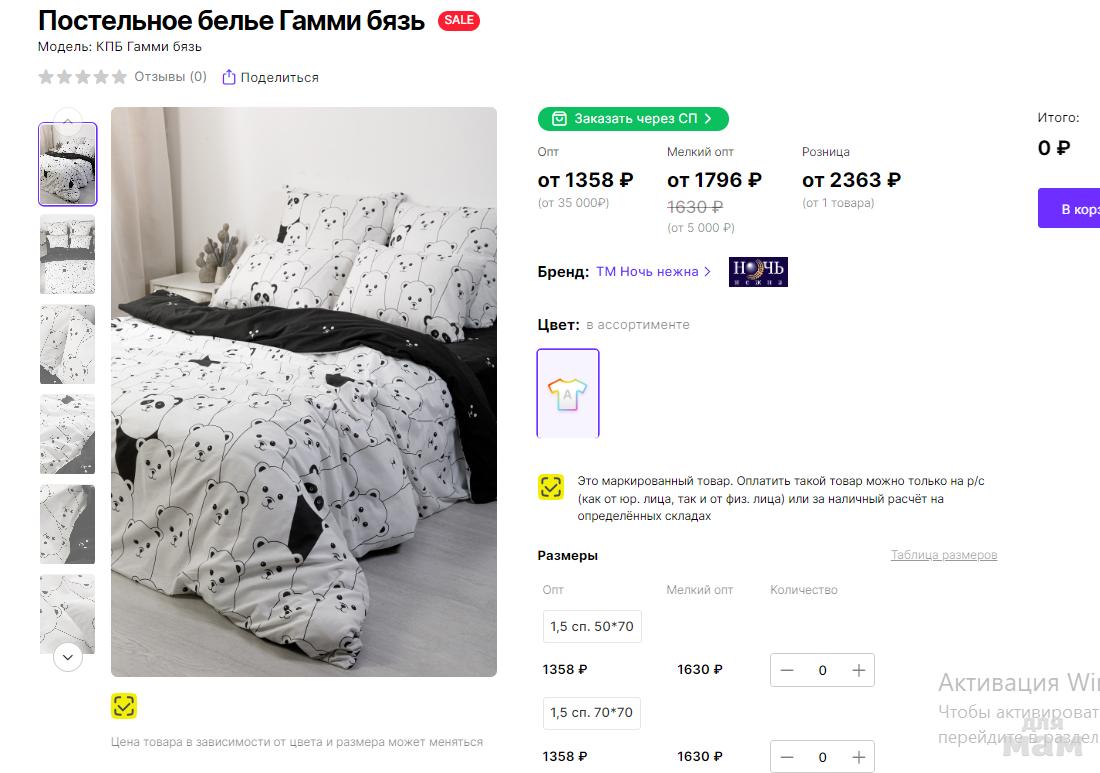Click the yellow marking icon beside the payment notice

[x=551, y=487]
